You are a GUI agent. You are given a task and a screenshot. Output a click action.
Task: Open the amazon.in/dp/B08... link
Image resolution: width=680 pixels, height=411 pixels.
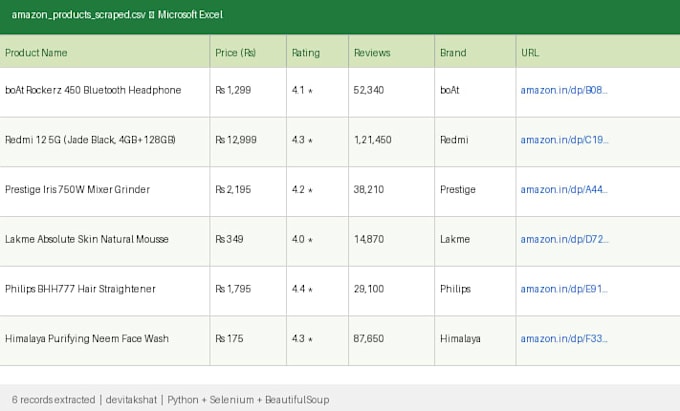coord(564,90)
